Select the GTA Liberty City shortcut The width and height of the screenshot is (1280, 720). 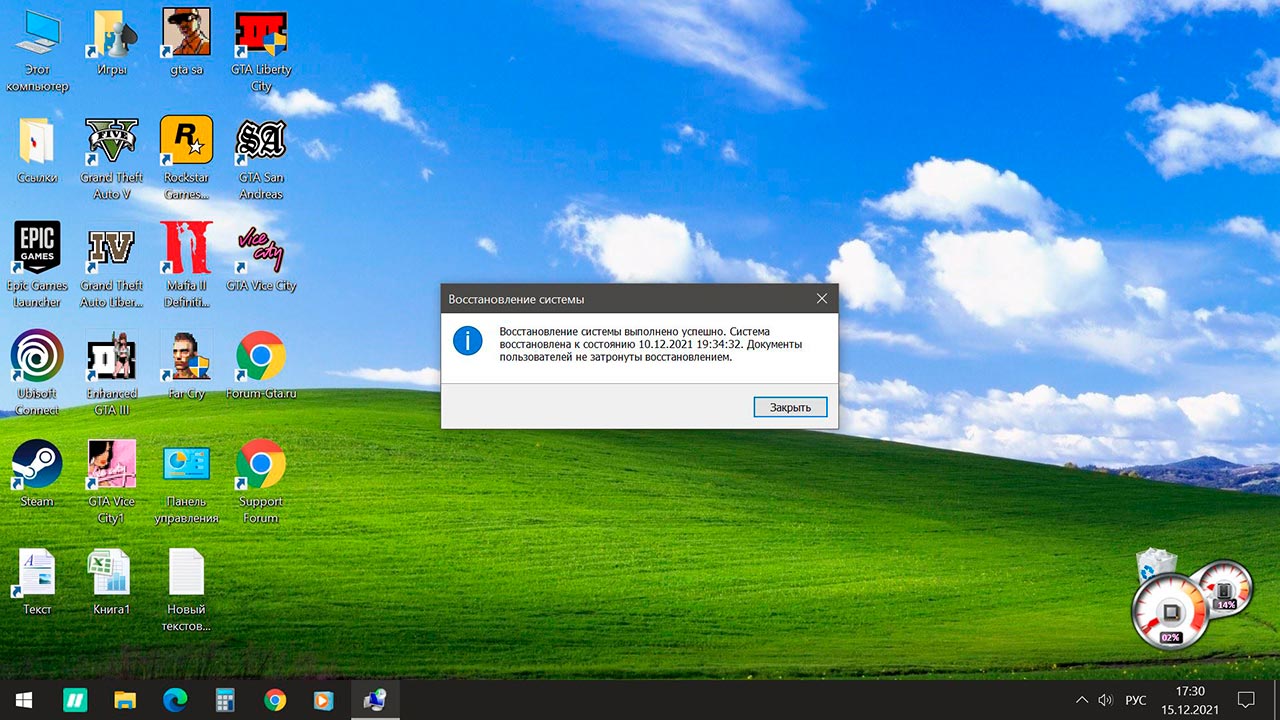click(261, 51)
